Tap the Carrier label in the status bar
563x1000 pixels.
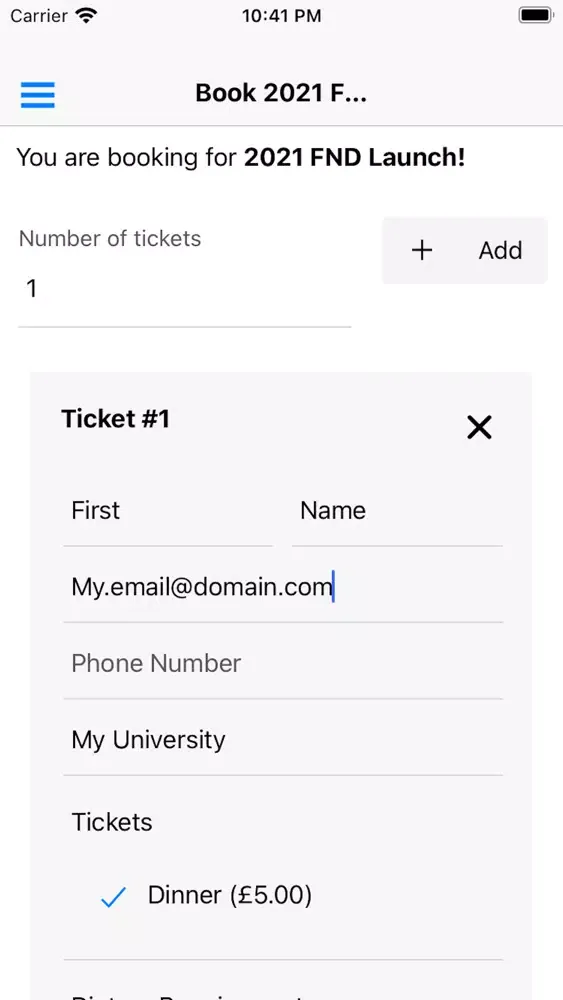[x=39, y=16]
